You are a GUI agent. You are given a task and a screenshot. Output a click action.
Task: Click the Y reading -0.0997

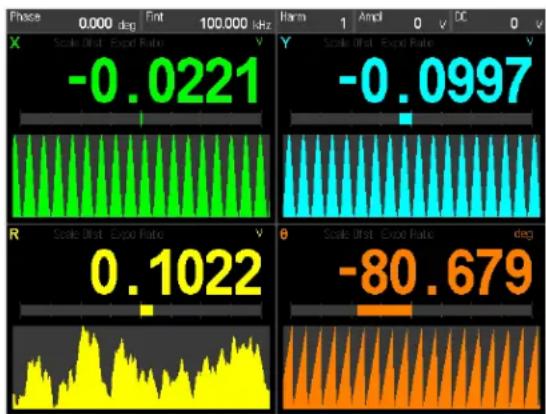click(x=436, y=81)
